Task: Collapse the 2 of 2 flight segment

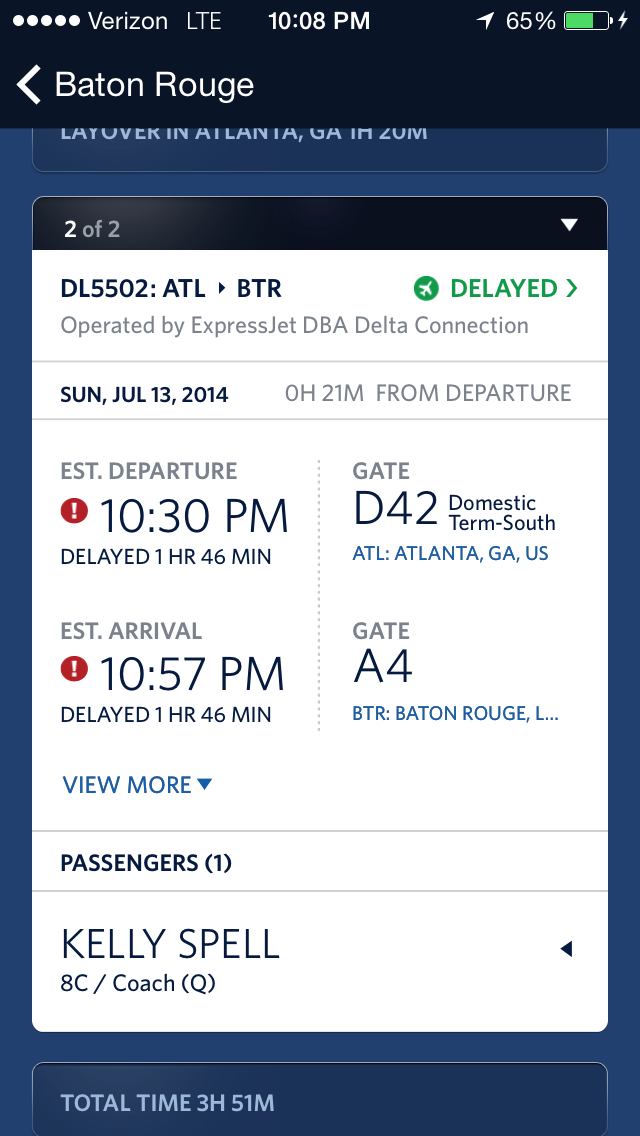Action: [569, 225]
